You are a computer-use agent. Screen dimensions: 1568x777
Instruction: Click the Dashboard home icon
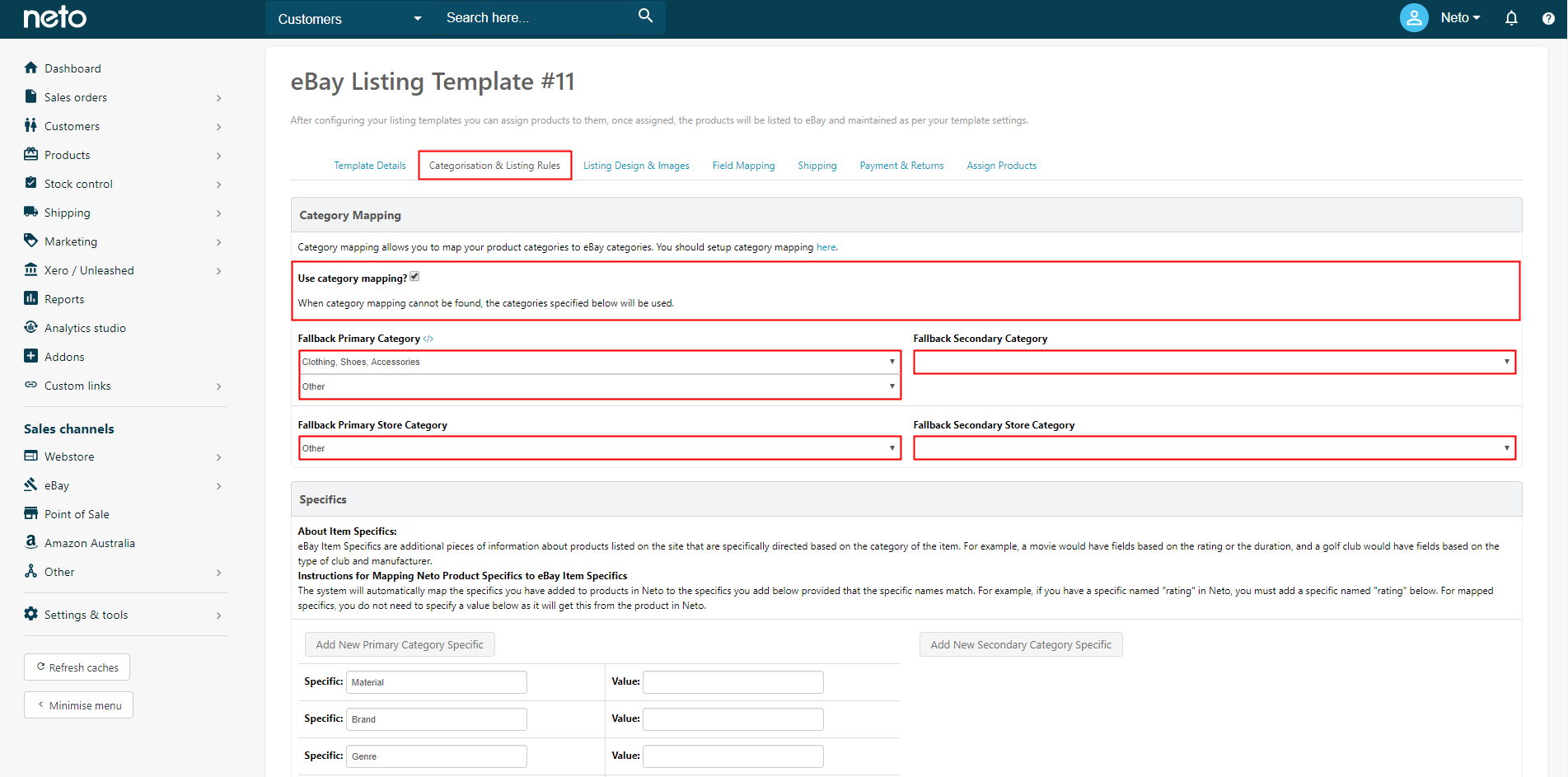coord(31,68)
